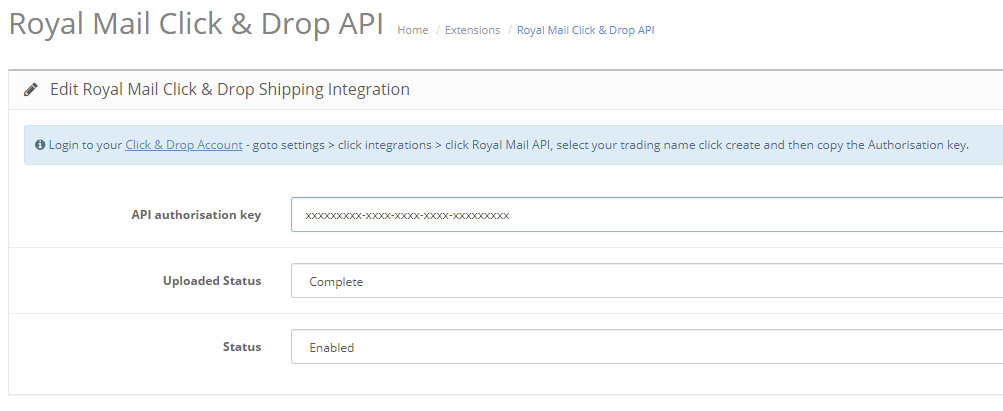Click "Login to your" text in alert

coord(85,145)
